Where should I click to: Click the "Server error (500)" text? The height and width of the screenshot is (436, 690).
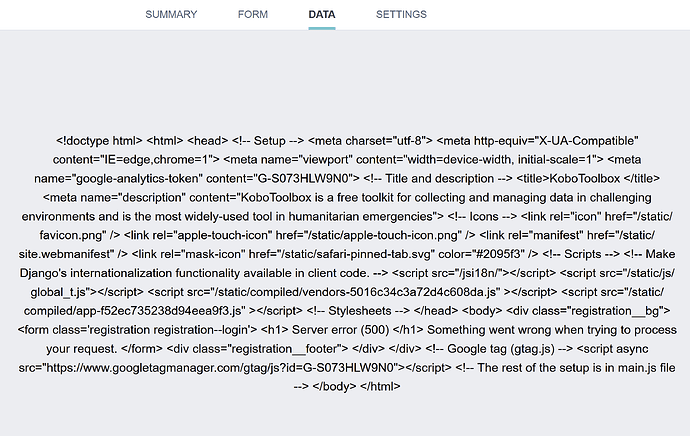coord(341,330)
